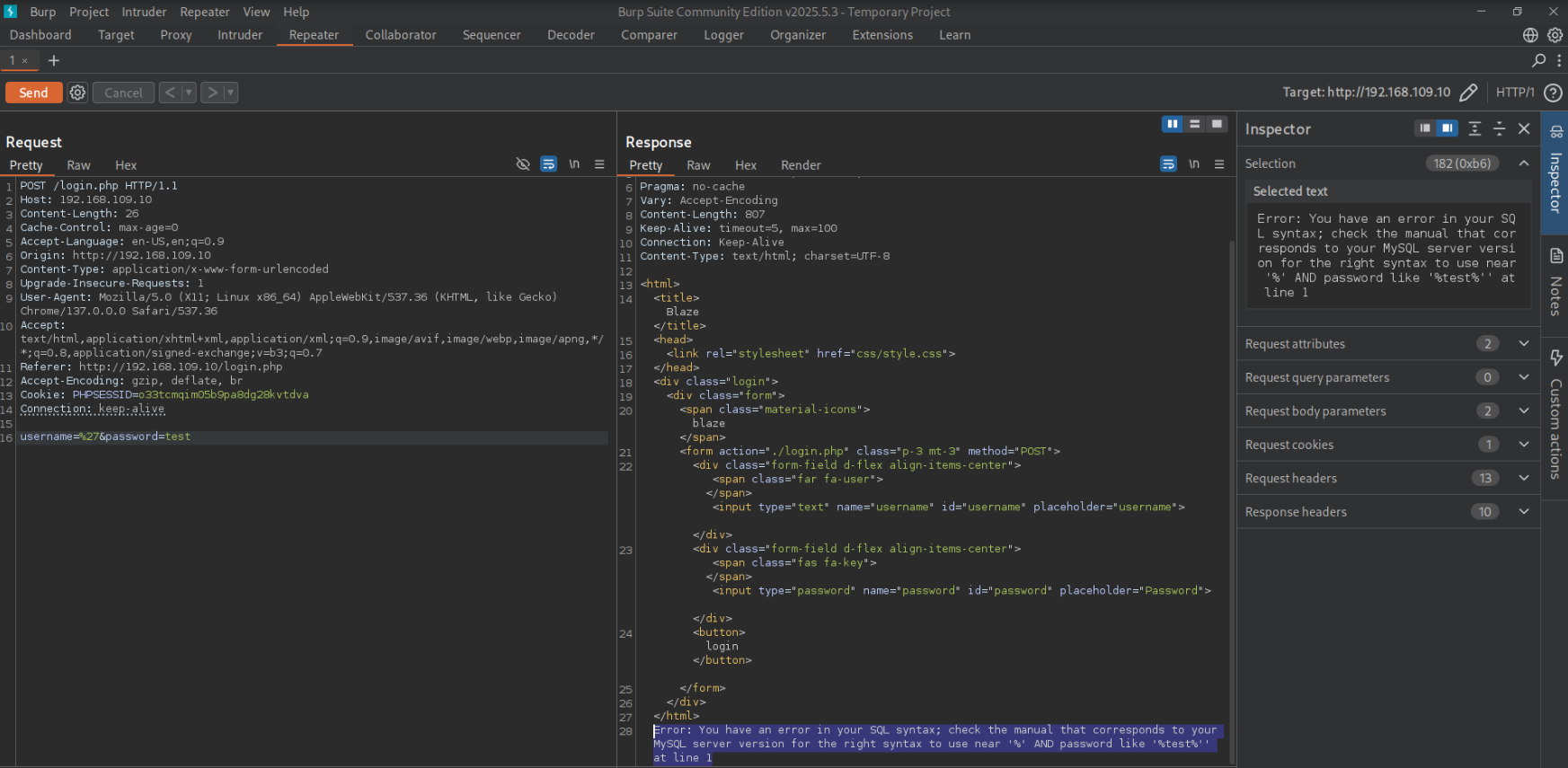This screenshot has width=1568, height=768.
Task: Dock Inspector layout to left
Action: tap(1425, 128)
